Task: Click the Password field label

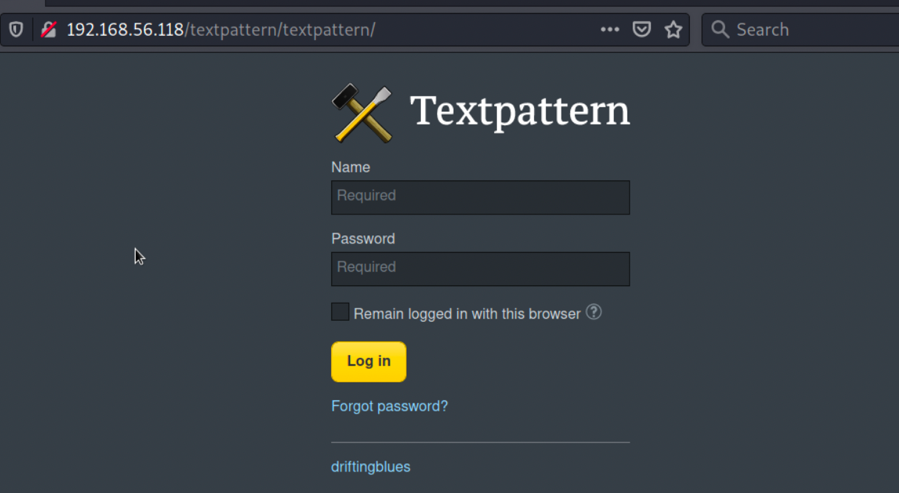Action: [x=363, y=238]
